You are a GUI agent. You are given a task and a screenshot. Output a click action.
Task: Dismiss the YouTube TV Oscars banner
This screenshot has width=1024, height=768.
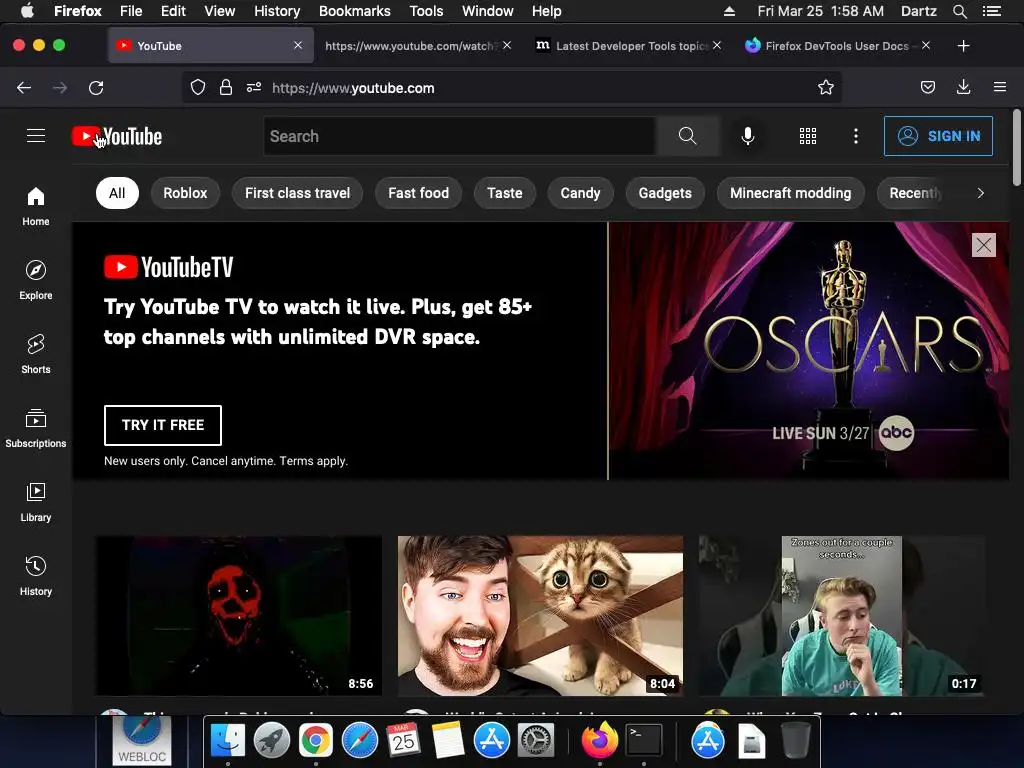(x=984, y=245)
